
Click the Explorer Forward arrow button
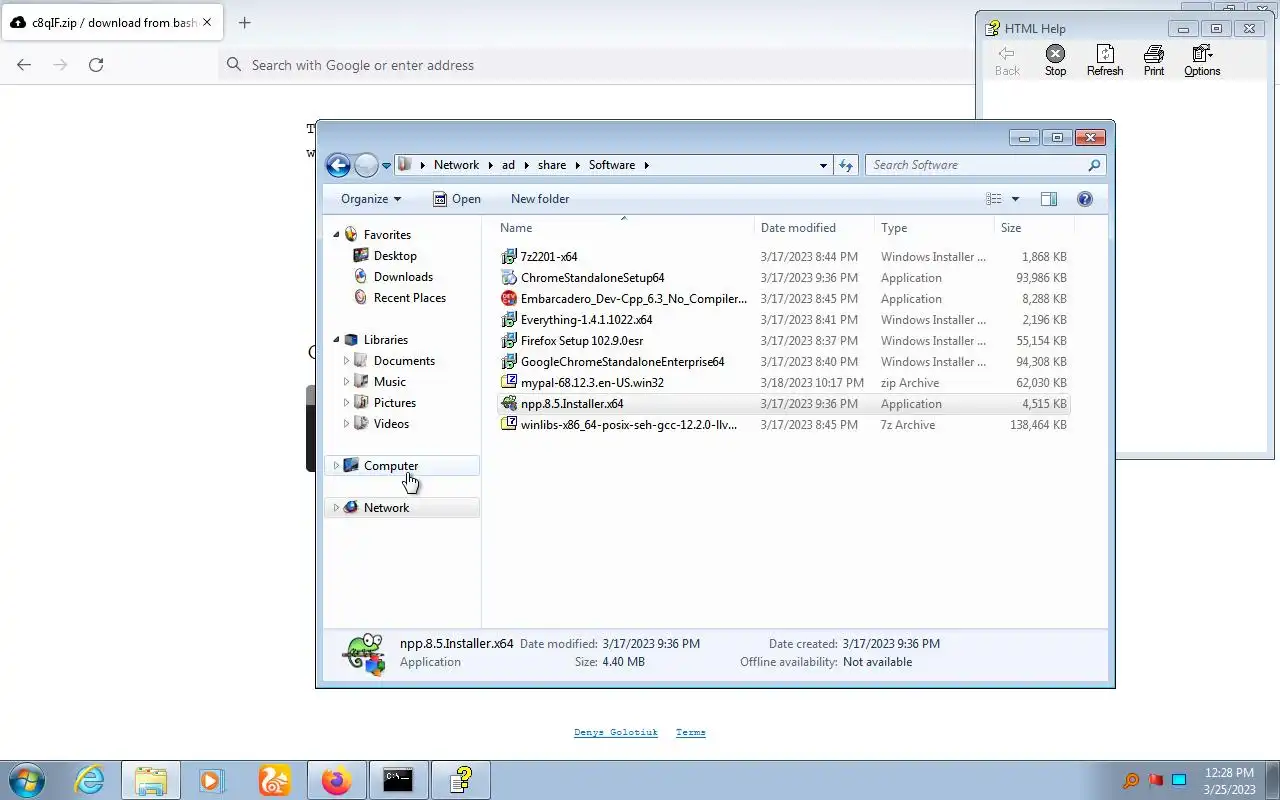tap(366, 165)
